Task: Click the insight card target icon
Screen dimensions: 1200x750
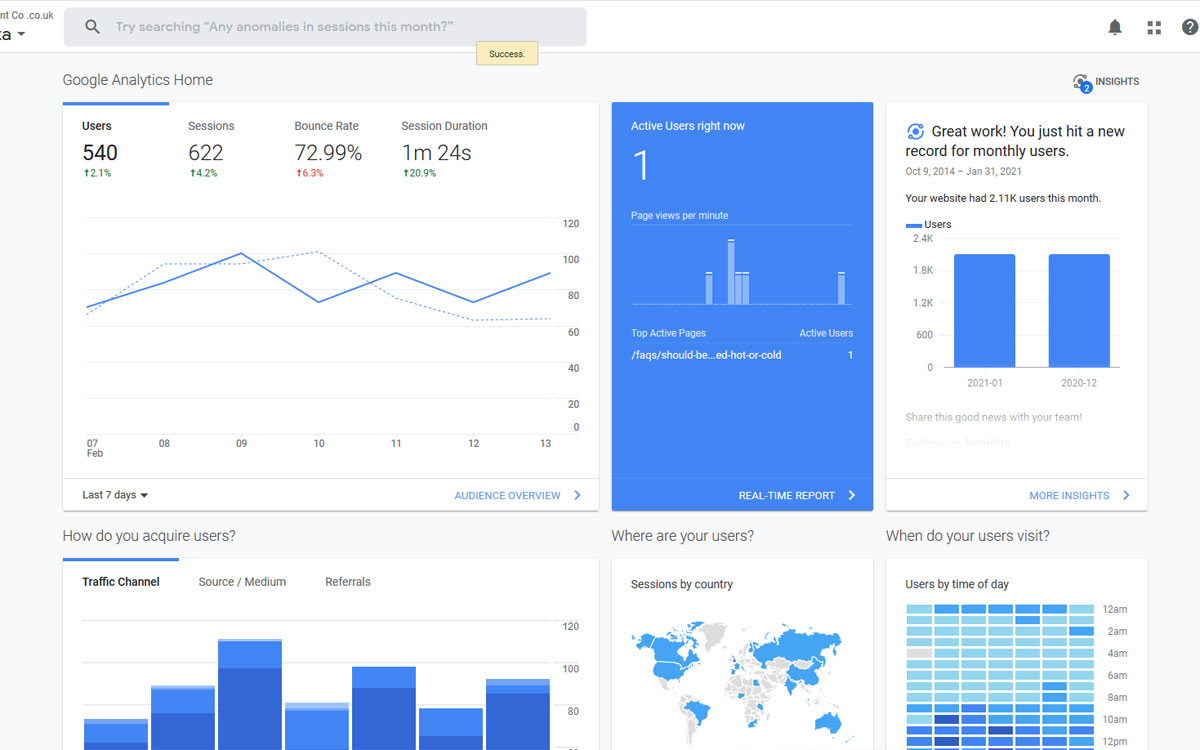Action: coord(915,131)
